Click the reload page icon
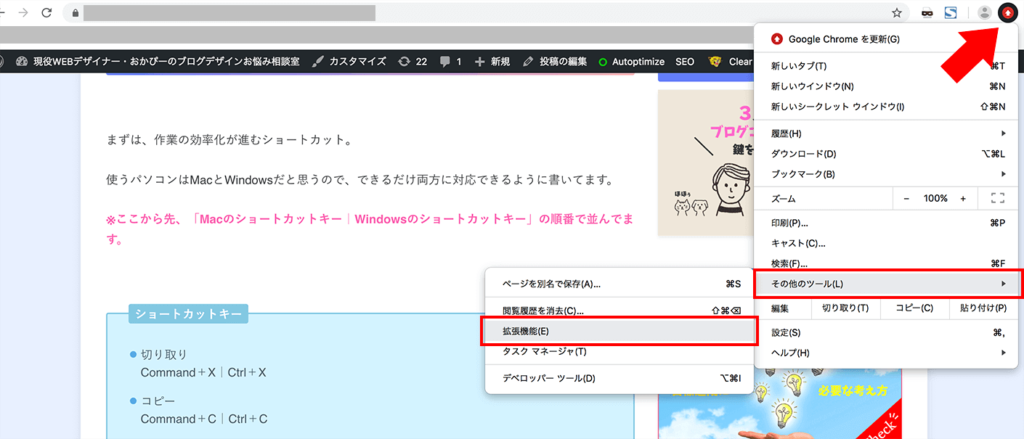Image resolution: width=1024 pixels, height=439 pixels. click(x=46, y=12)
